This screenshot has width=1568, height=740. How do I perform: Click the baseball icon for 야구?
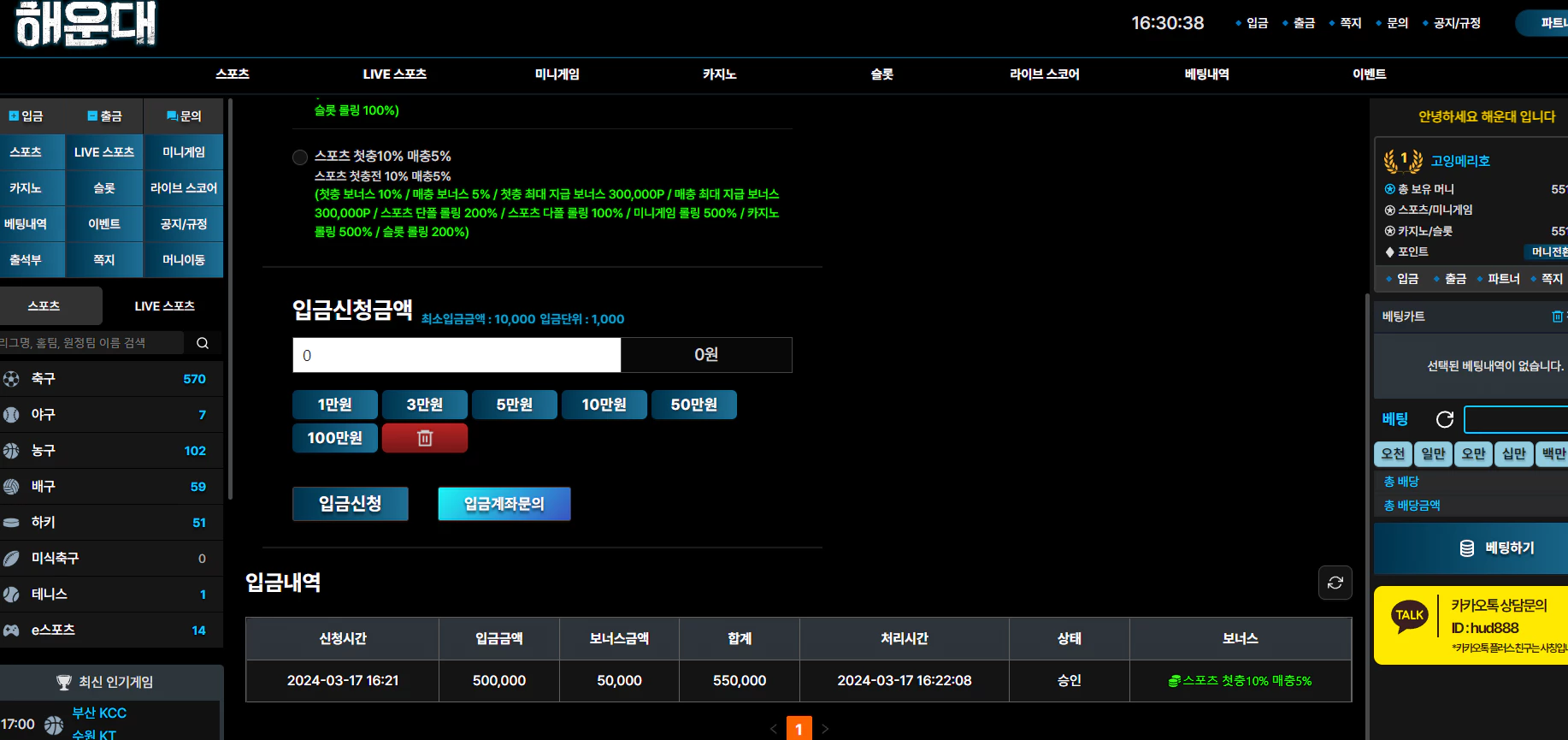(x=11, y=415)
